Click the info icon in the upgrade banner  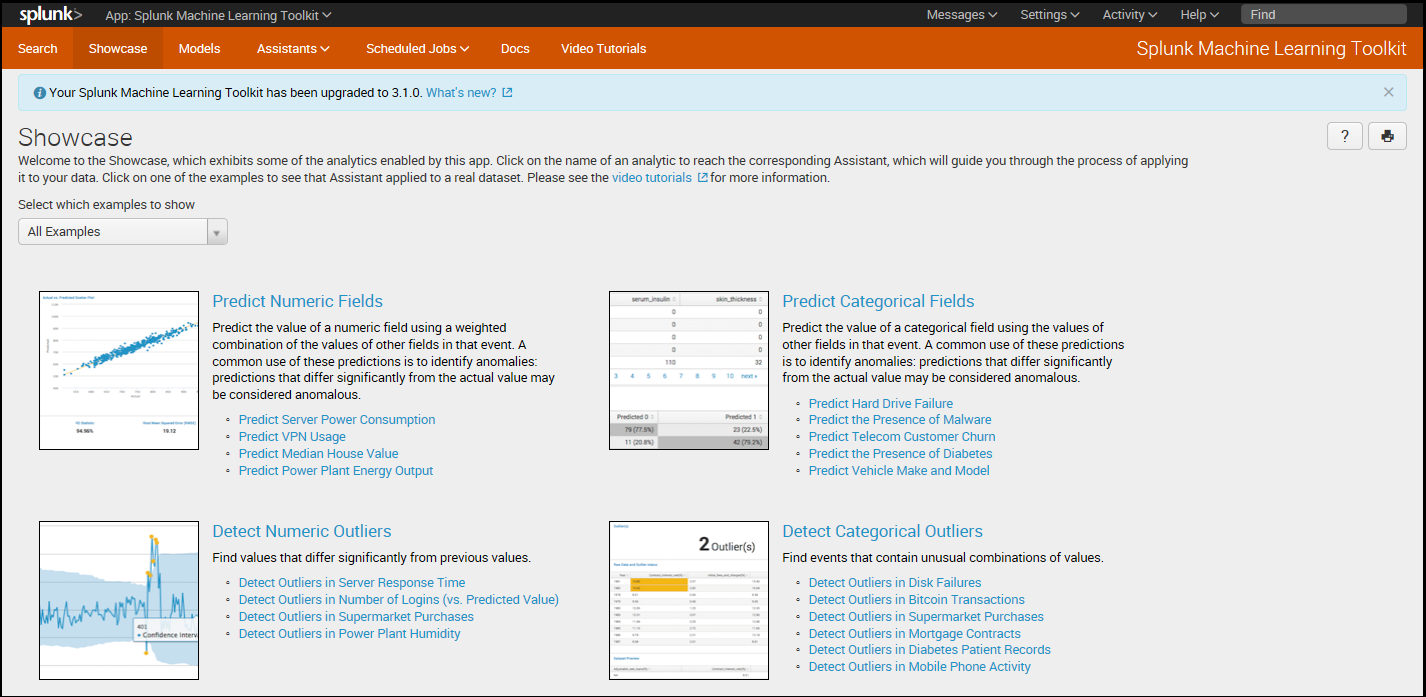[40, 93]
